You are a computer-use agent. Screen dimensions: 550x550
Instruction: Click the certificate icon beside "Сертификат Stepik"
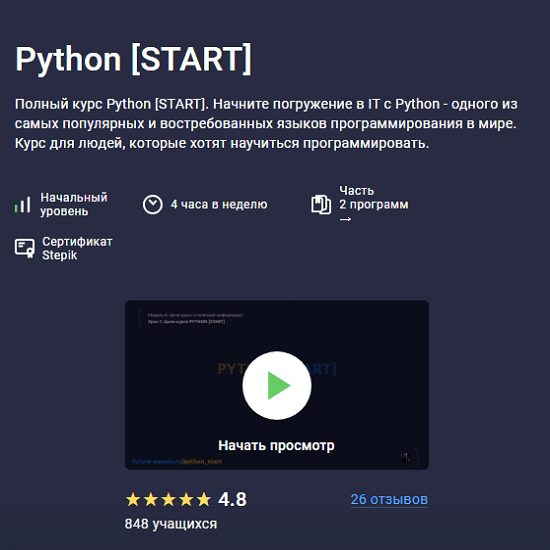pyautogui.click(x=25, y=248)
